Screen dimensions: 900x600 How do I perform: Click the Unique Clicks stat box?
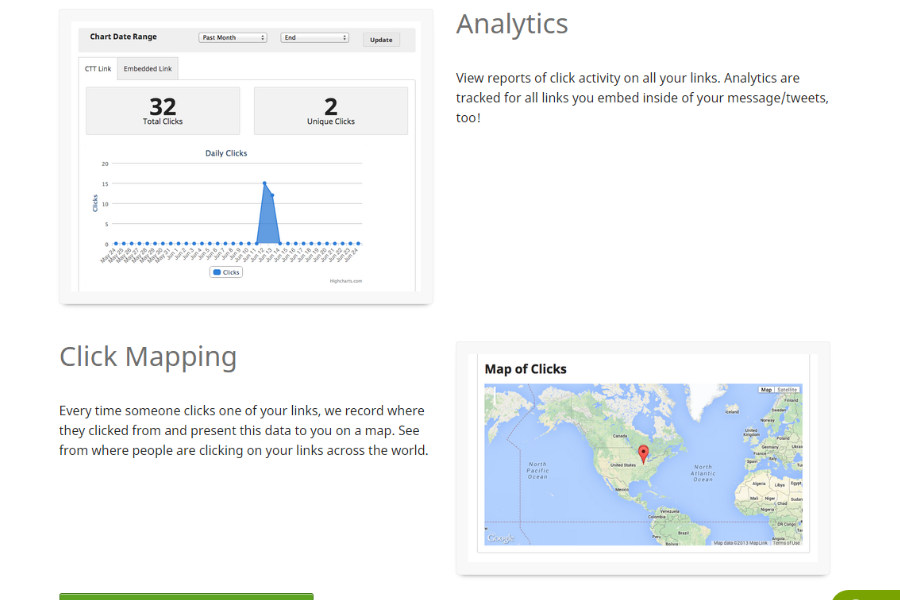click(331, 111)
